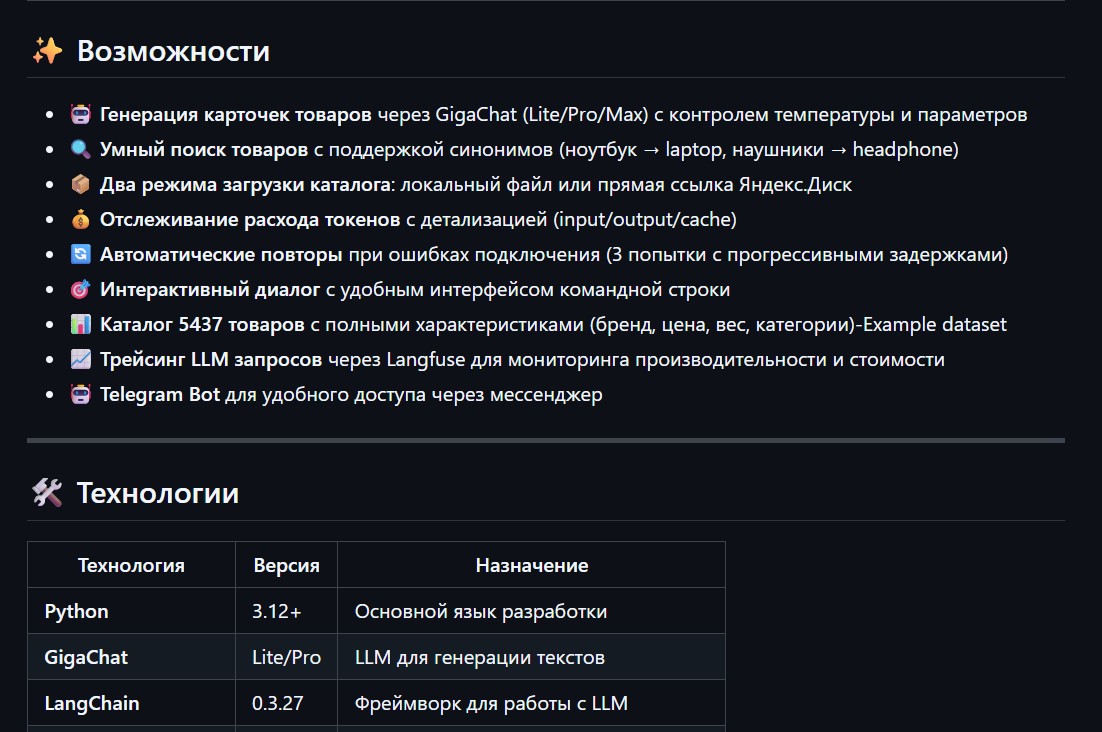
Task: Click the bar chart emoji before Каталог 5437
Action: click(81, 325)
